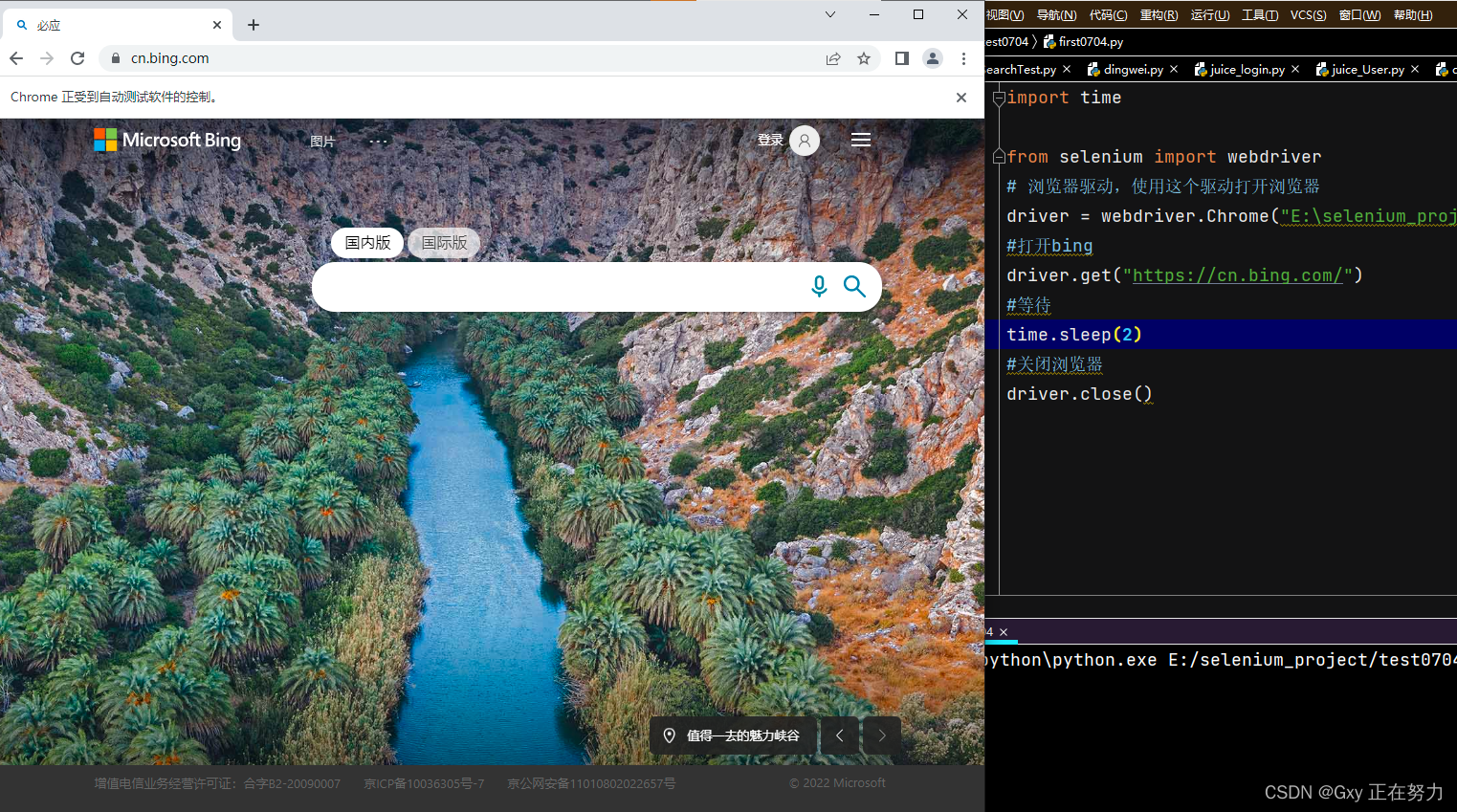Click the share icon in the address bar

[833, 57]
